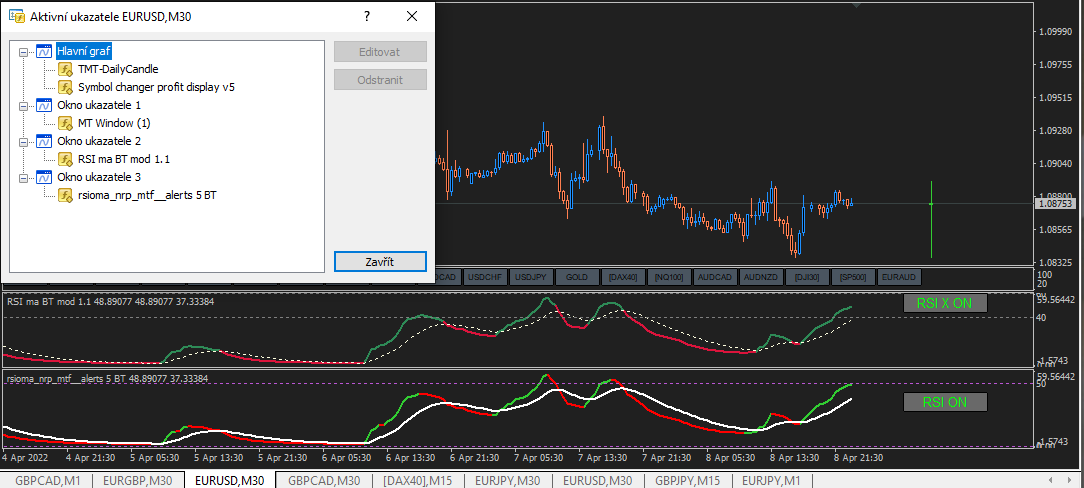Select the Okno ukazatele 1 label
This screenshot has height=488, width=1084.
point(99,105)
